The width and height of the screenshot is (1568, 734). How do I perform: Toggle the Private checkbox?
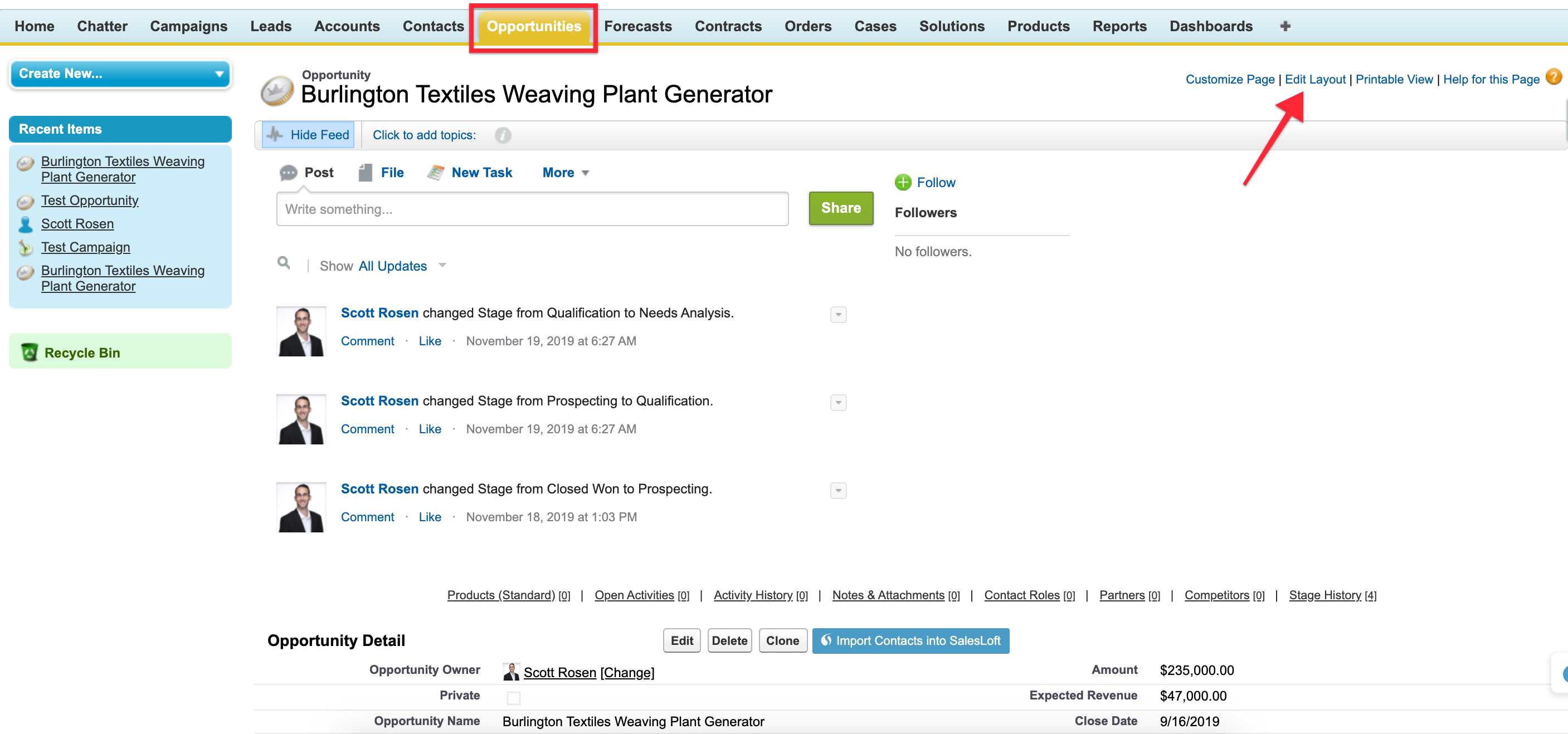(x=514, y=697)
